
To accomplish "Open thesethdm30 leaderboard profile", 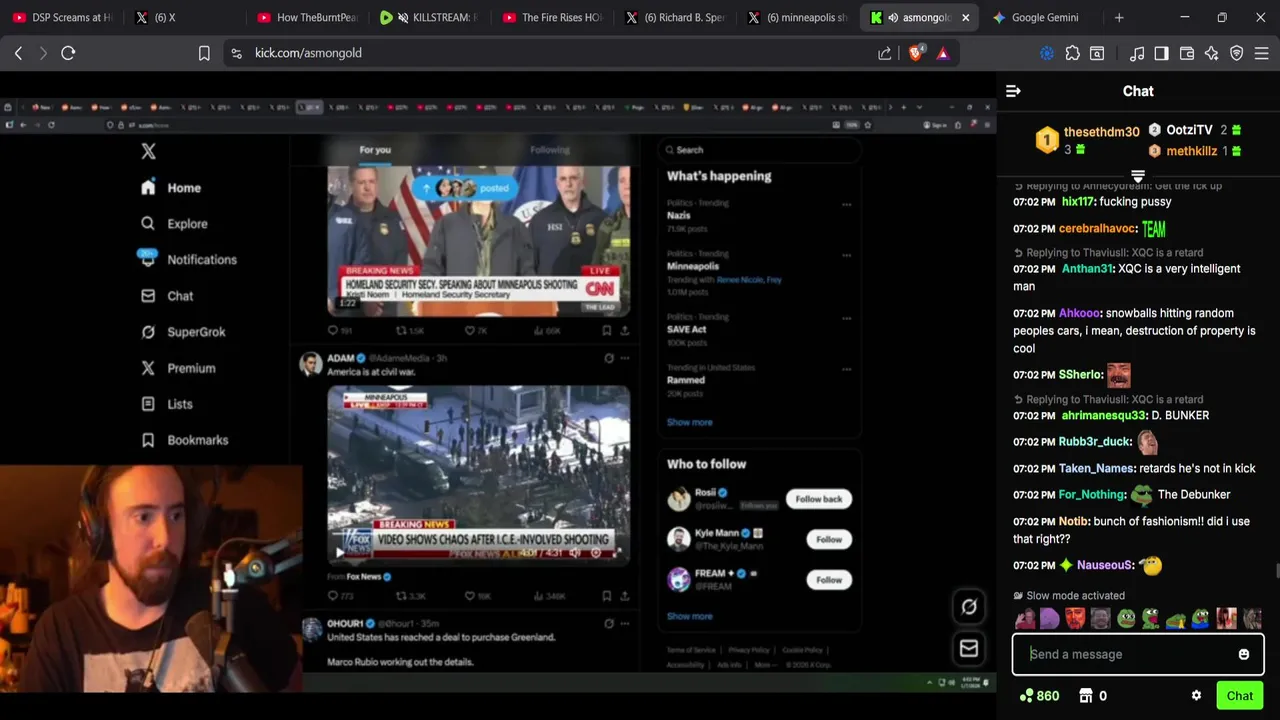I will [1101, 132].
